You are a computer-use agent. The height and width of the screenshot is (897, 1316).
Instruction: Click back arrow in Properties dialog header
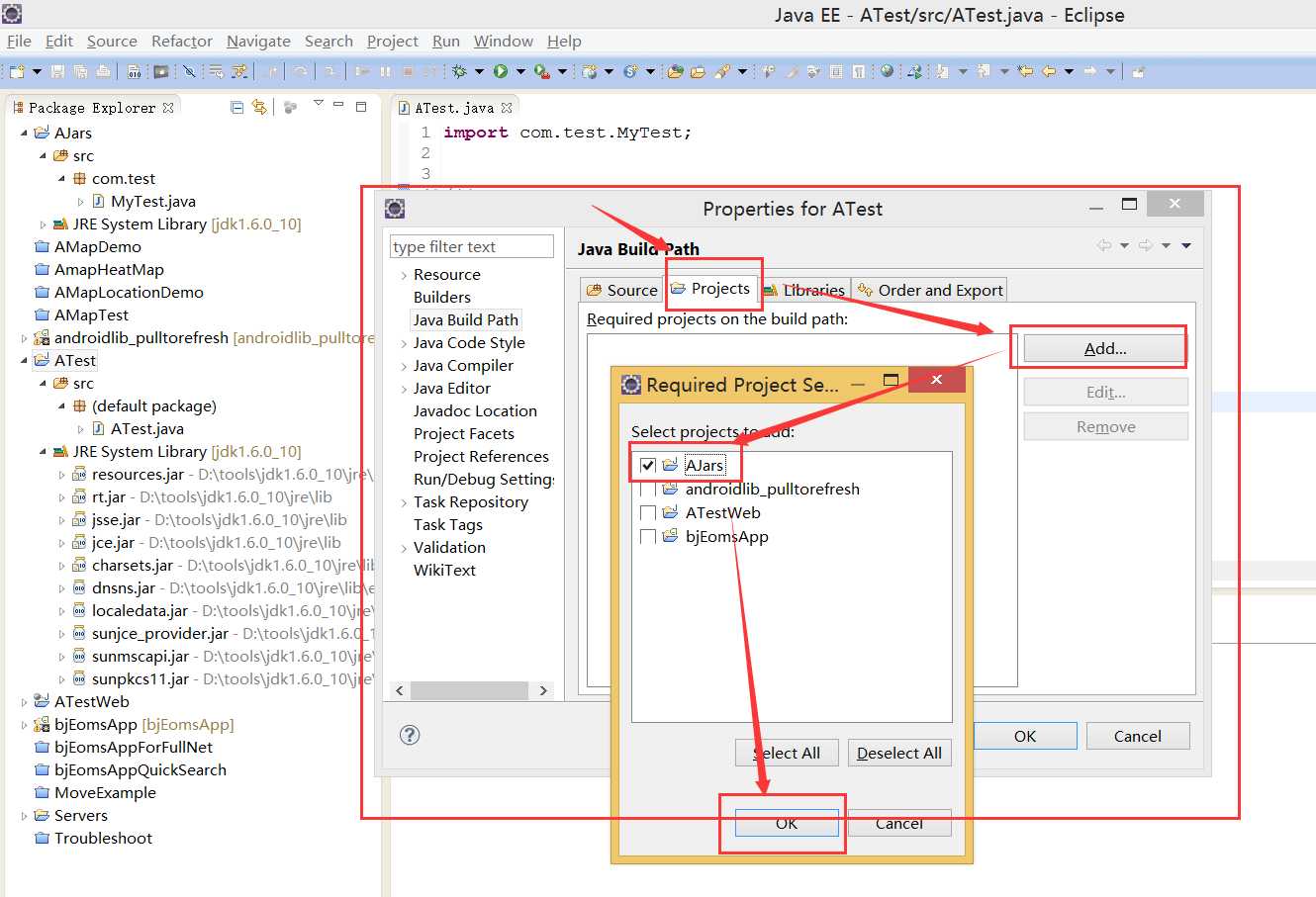pos(1104,245)
